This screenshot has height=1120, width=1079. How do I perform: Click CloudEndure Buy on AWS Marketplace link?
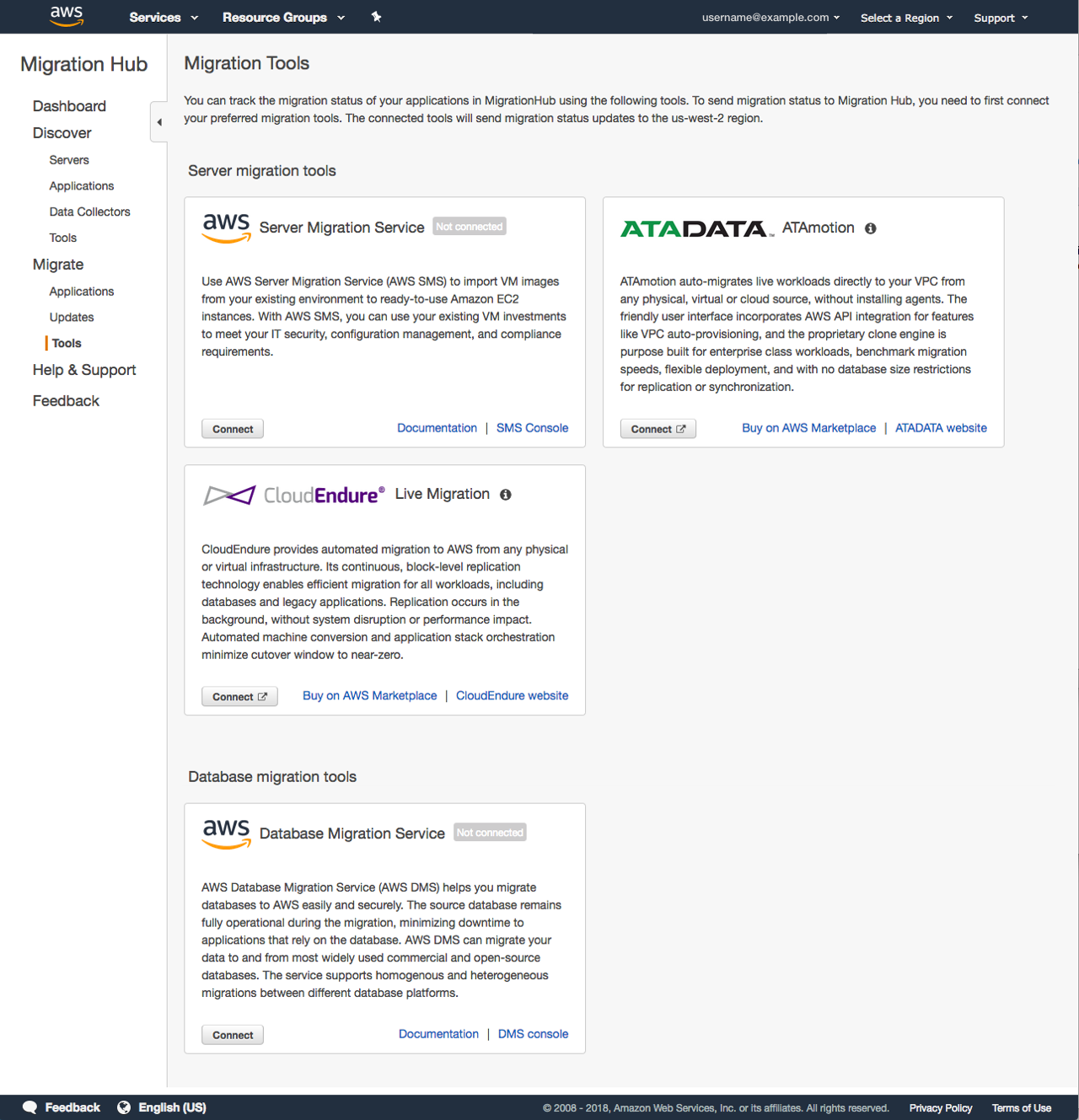click(369, 696)
